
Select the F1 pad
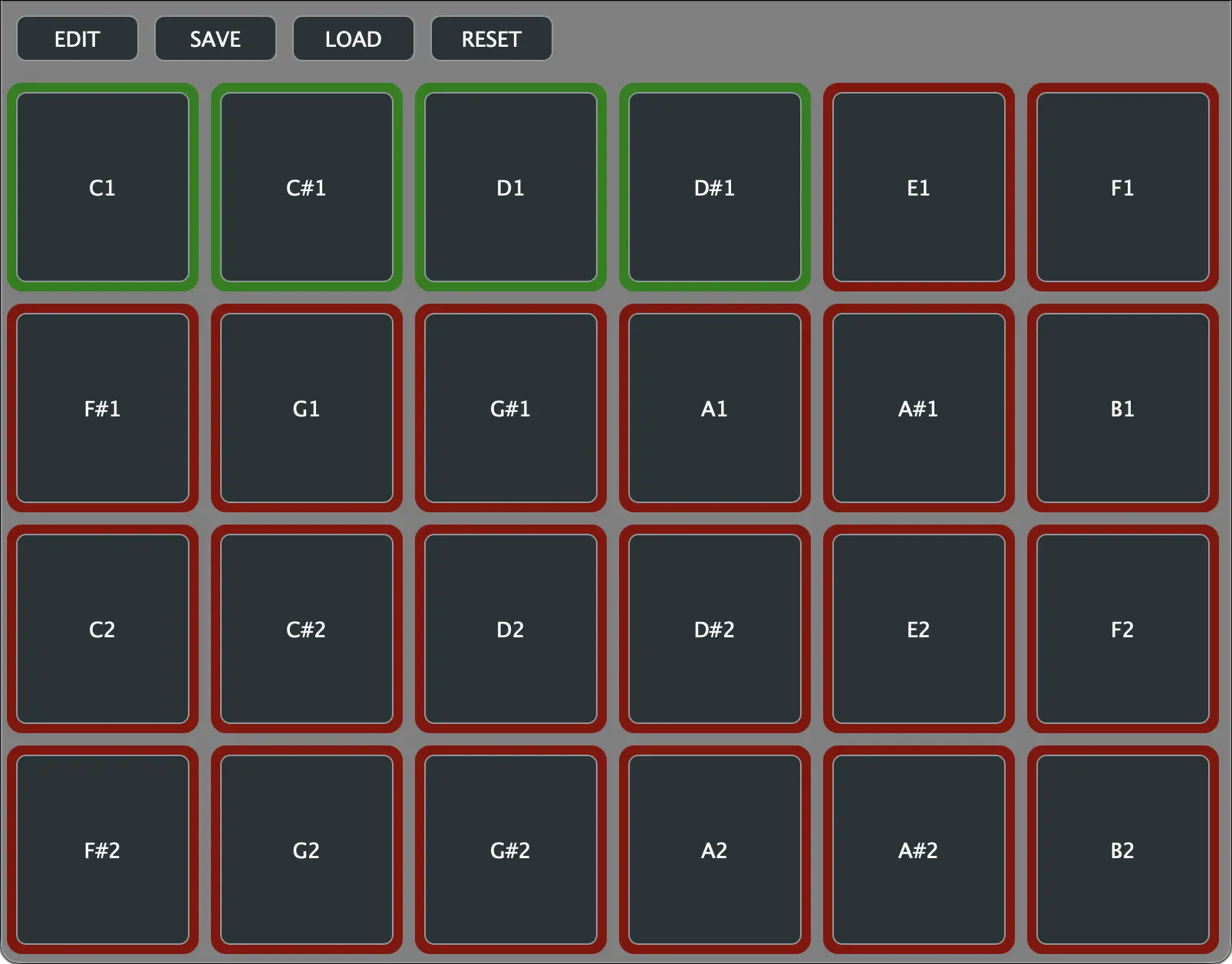(x=1122, y=186)
